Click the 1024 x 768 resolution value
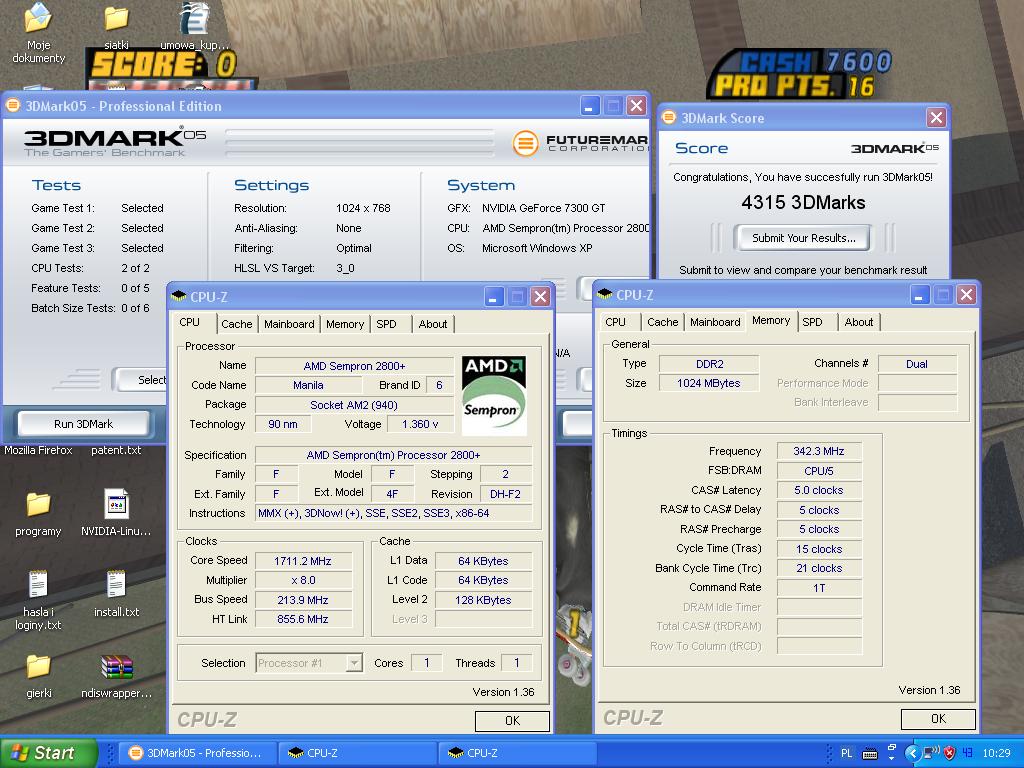The image size is (1024, 768). click(x=363, y=208)
